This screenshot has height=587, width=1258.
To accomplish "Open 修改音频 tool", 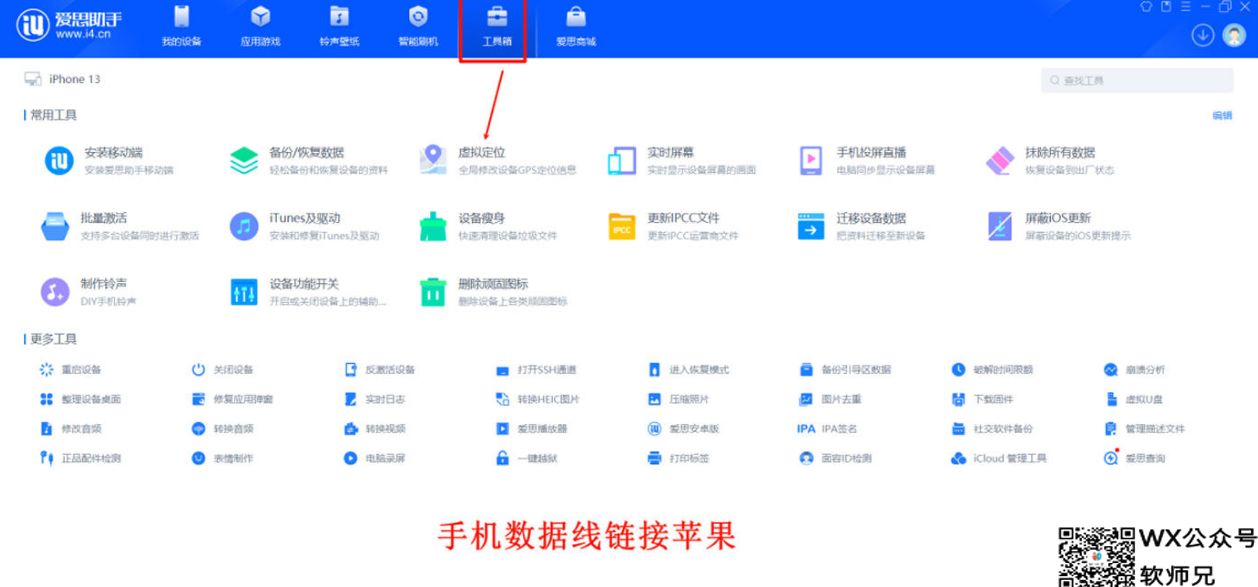I will (70, 429).
